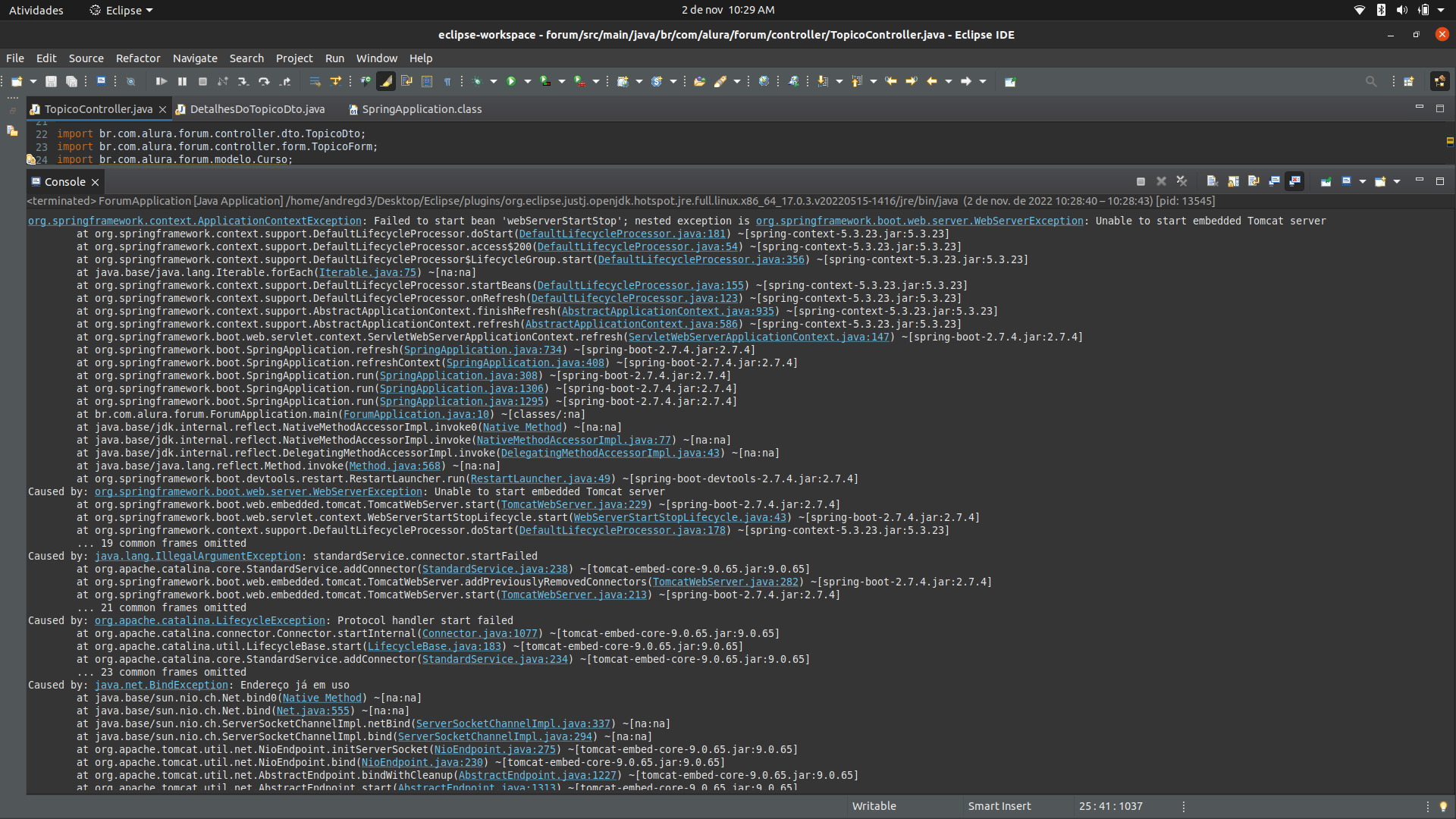Click the Open Perspective icon

coord(1408,81)
